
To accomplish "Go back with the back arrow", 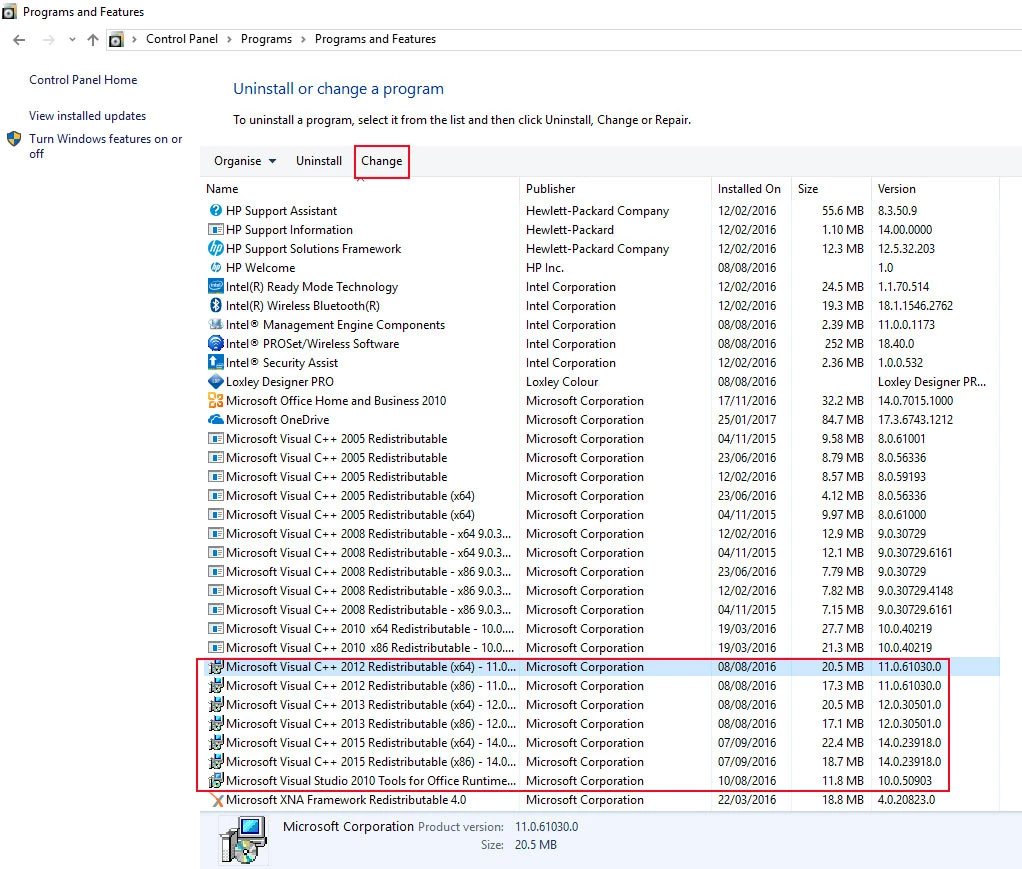I will click(x=19, y=40).
